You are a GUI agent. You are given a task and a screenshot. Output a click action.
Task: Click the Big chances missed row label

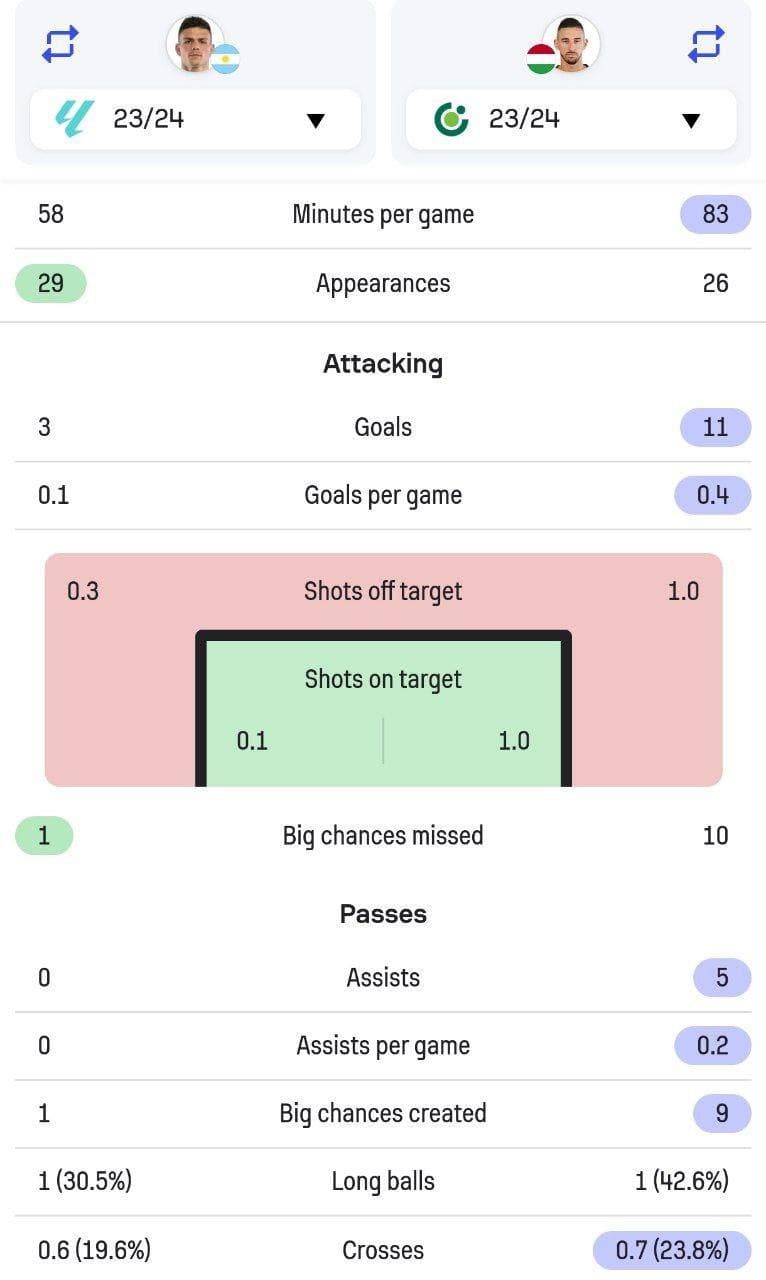(x=383, y=836)
